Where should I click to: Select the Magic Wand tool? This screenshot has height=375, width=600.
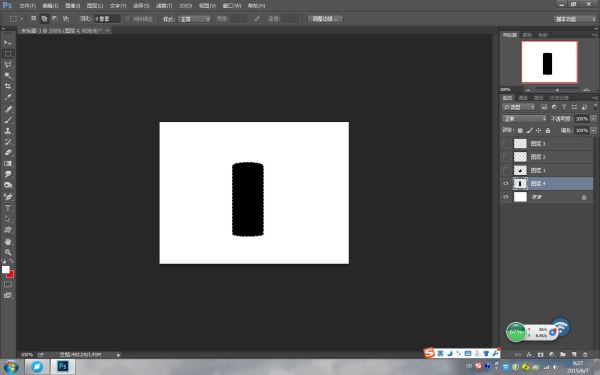(x=8, y=75)
